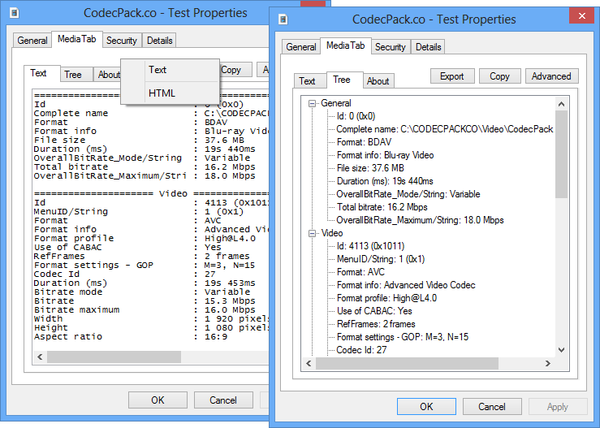Switch to the Security tab in the front window

(390, 47)
